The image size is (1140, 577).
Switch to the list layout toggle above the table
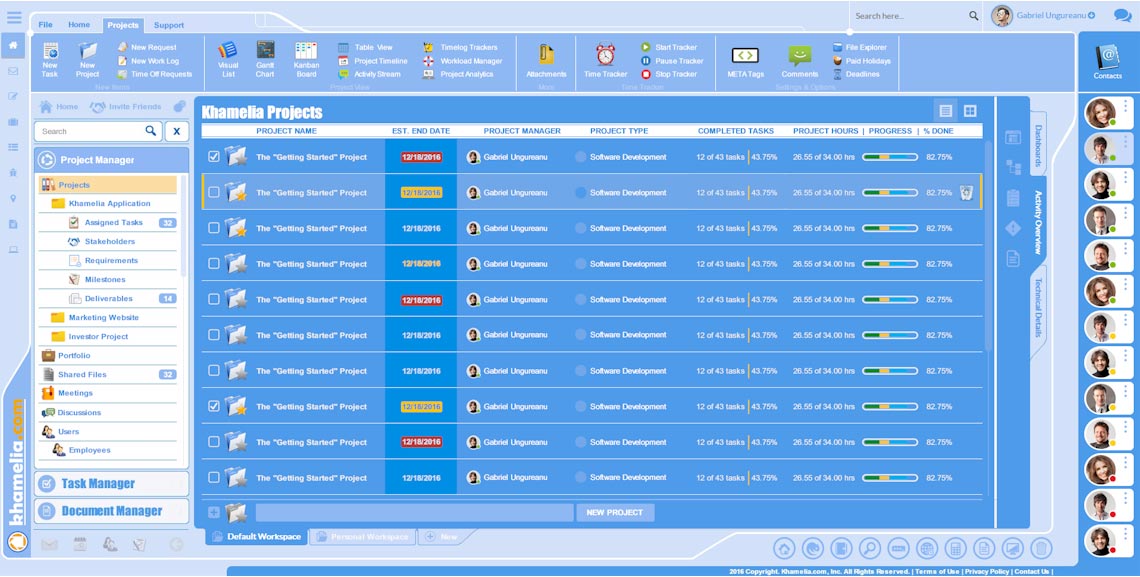946,111
